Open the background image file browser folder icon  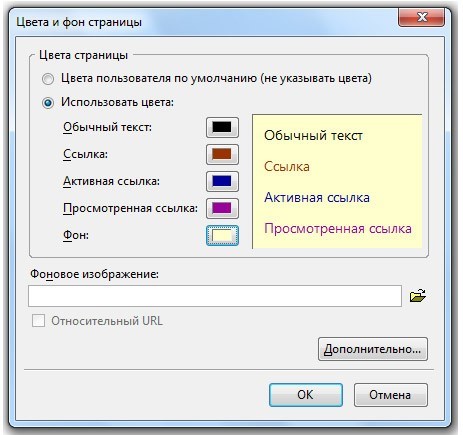click(418, 295)
